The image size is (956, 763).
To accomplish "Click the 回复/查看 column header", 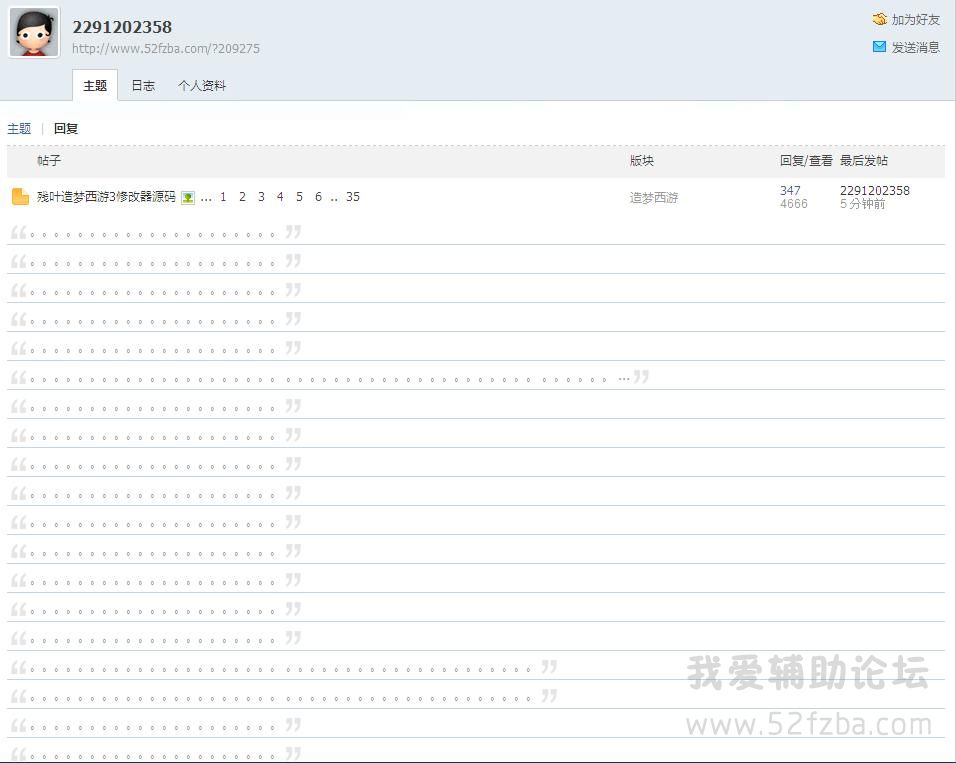I will click(x=806, y=160).
